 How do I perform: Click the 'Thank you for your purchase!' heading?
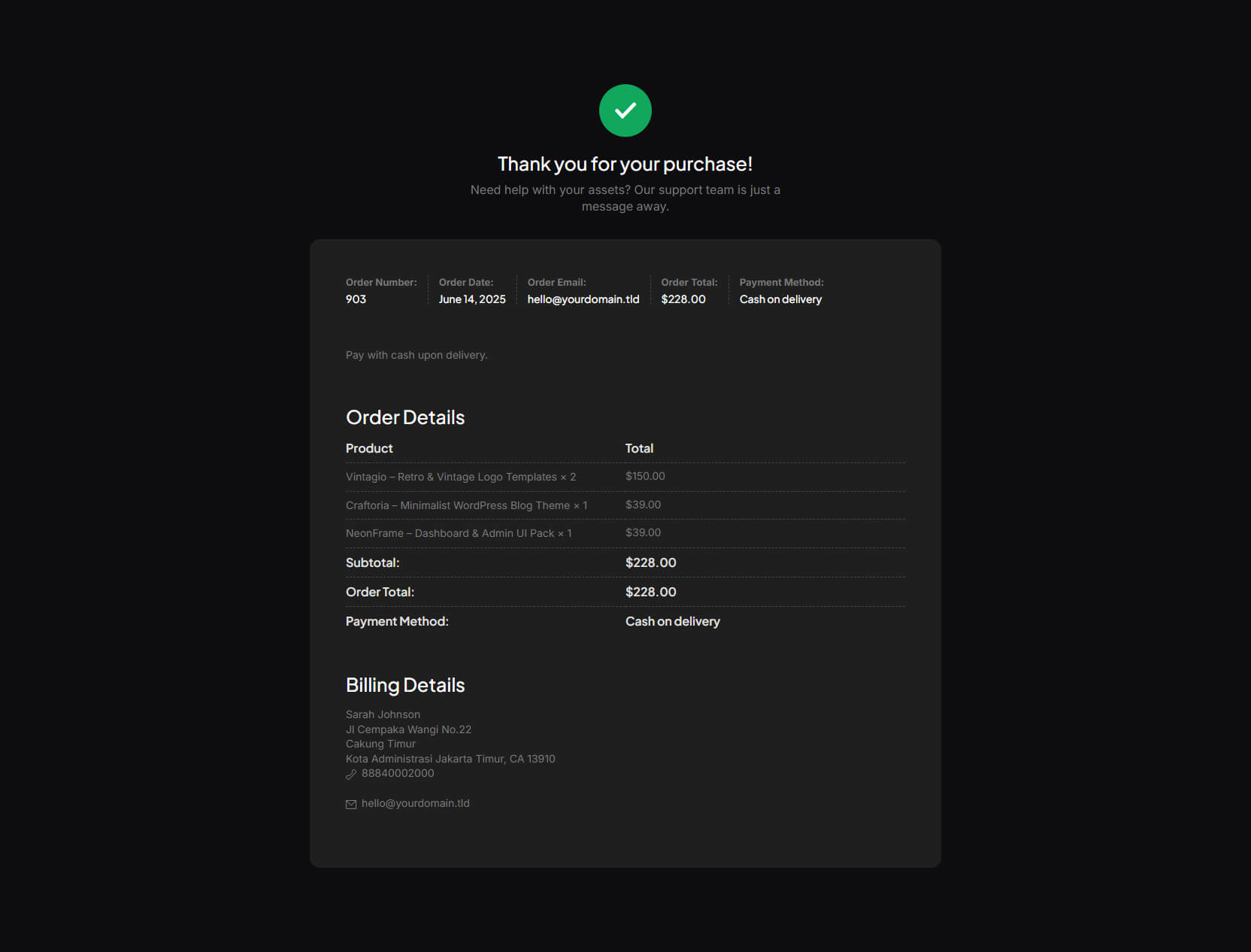[x=625, y=164]
